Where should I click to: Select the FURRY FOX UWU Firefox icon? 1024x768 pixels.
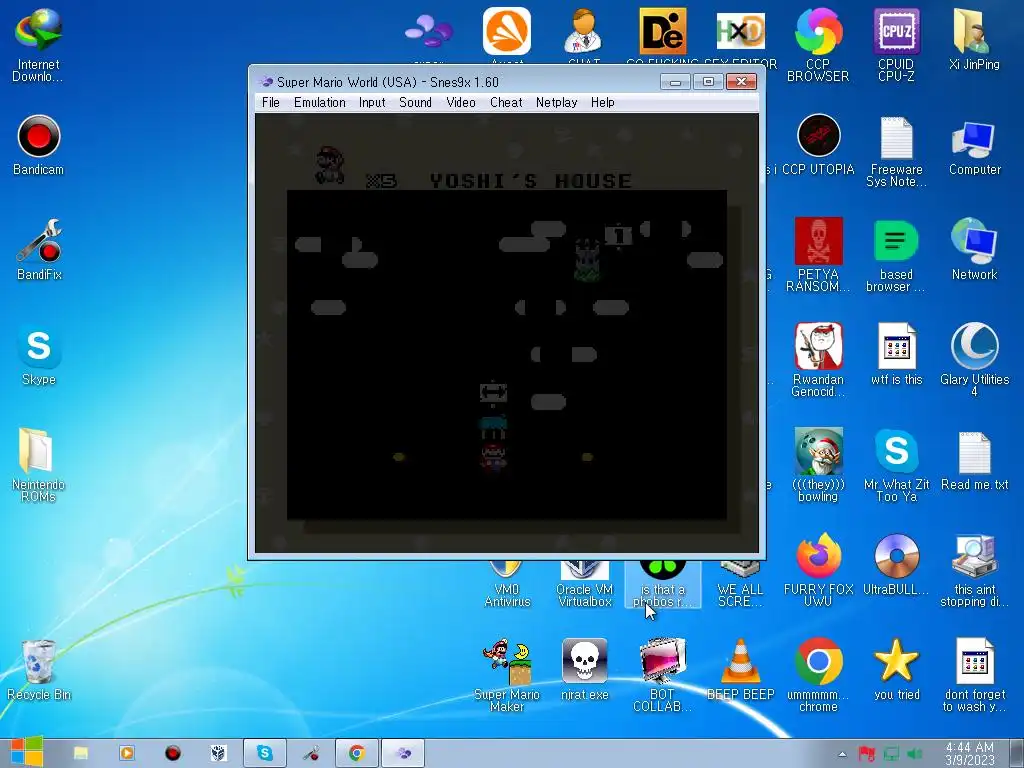[818, 569]
